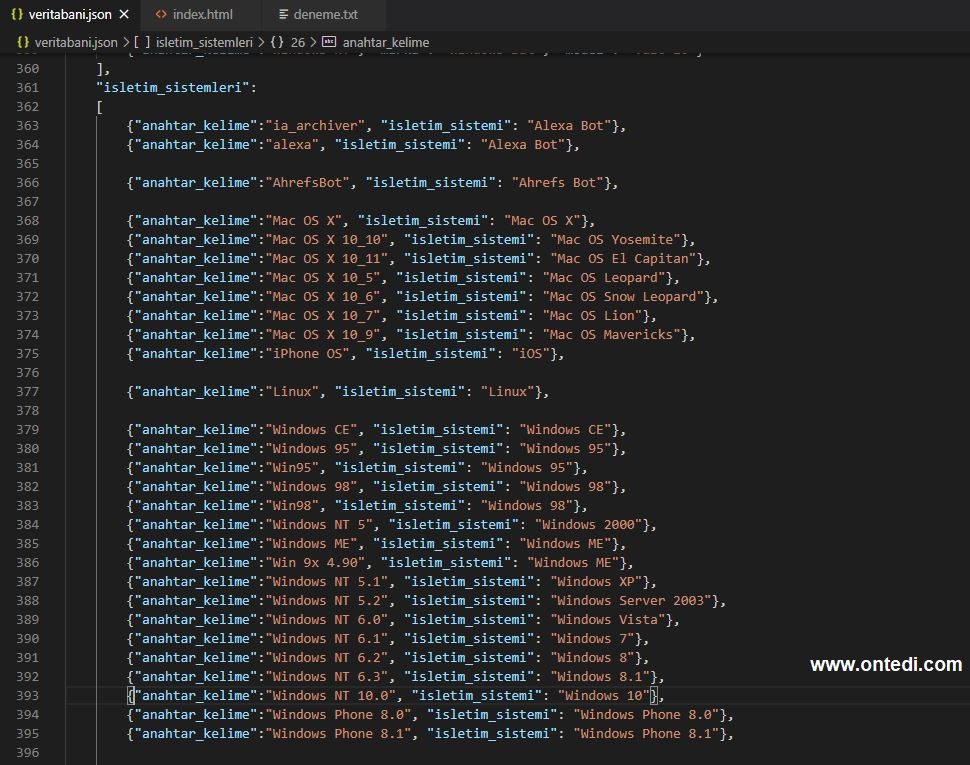
Task: Click the closing bracket on line 360
Action: 100,69
